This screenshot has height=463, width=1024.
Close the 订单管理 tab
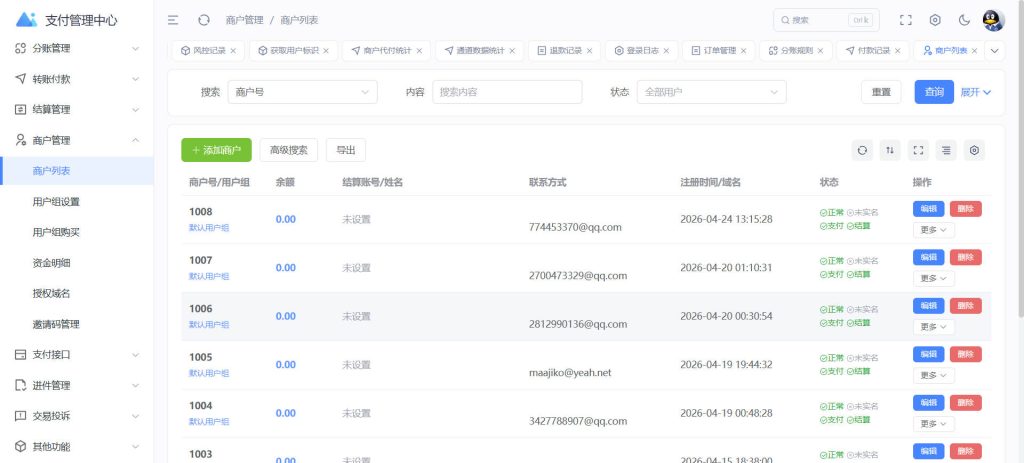click(743, 51)
